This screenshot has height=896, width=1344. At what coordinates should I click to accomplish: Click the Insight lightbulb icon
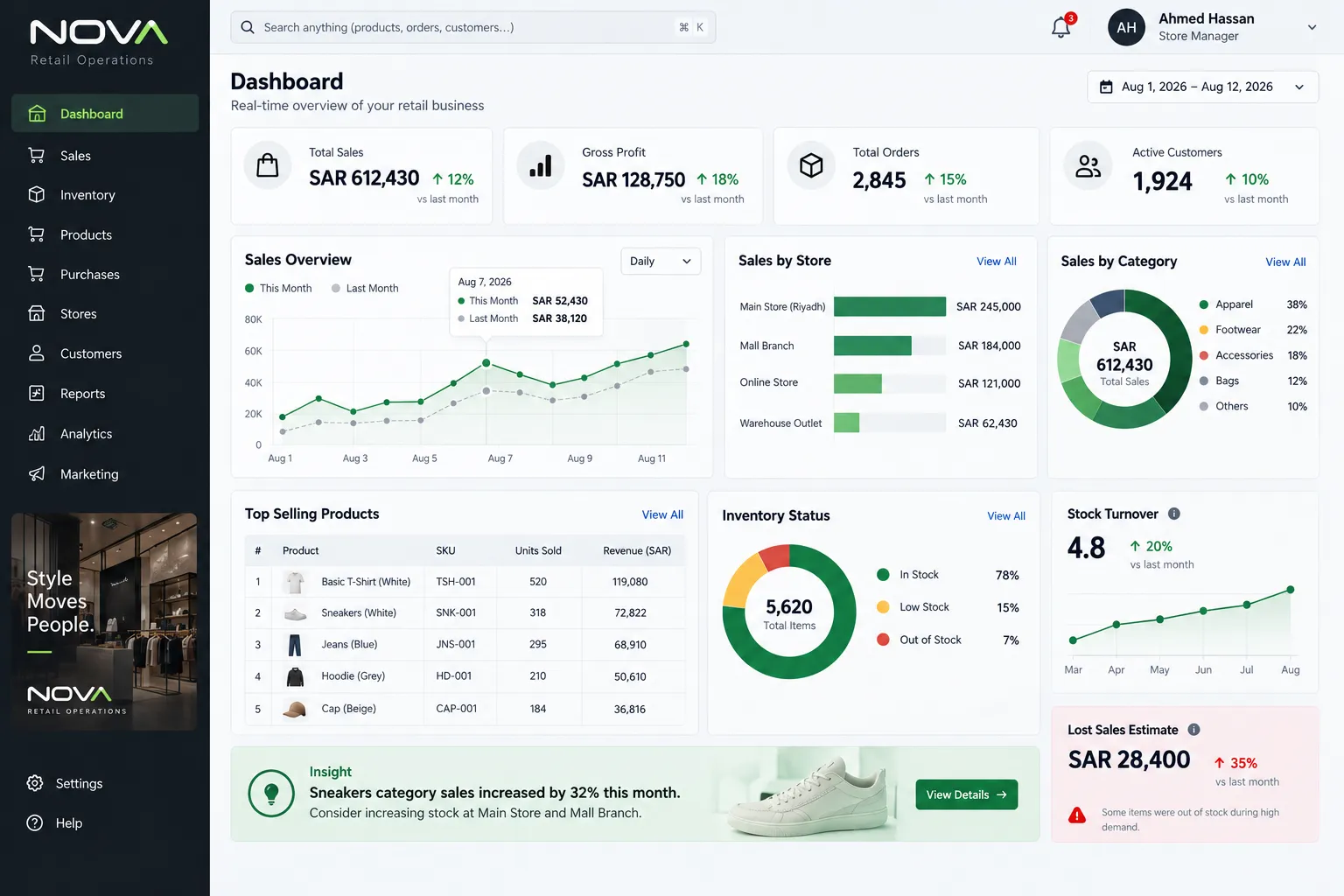pos(271,794)
